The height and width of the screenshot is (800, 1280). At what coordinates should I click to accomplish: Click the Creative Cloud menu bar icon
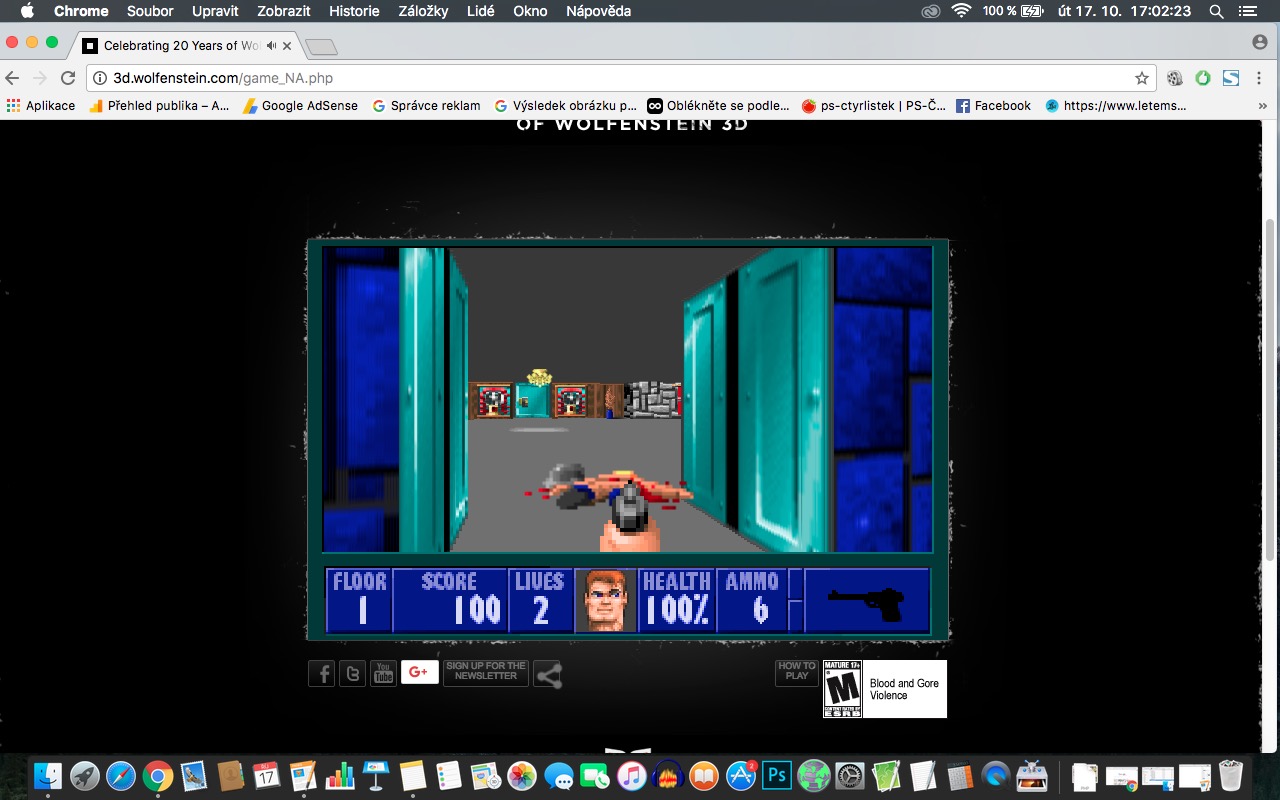pos(931,11)
